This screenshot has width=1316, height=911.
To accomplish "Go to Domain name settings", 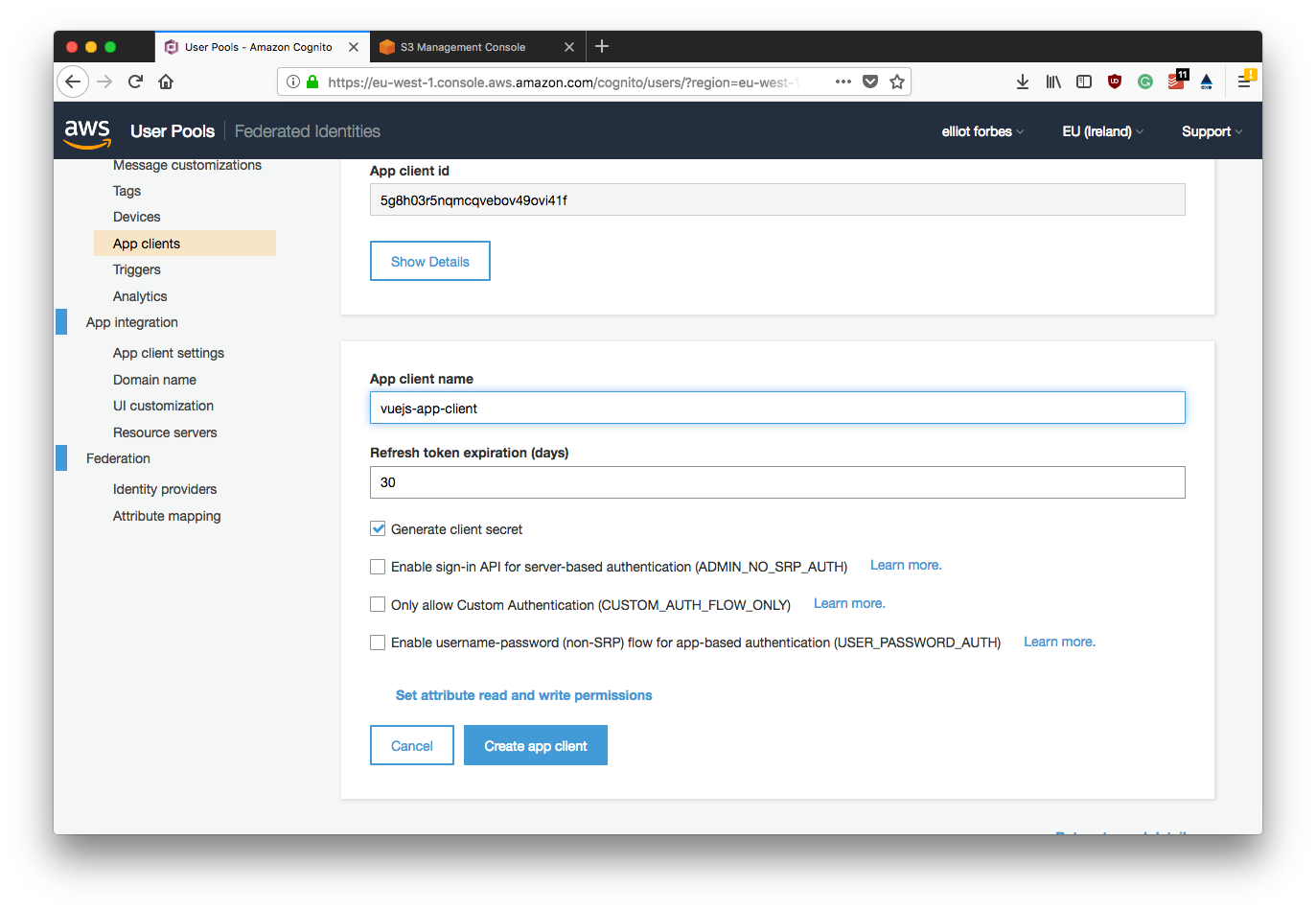I will [x=154, y=380].
